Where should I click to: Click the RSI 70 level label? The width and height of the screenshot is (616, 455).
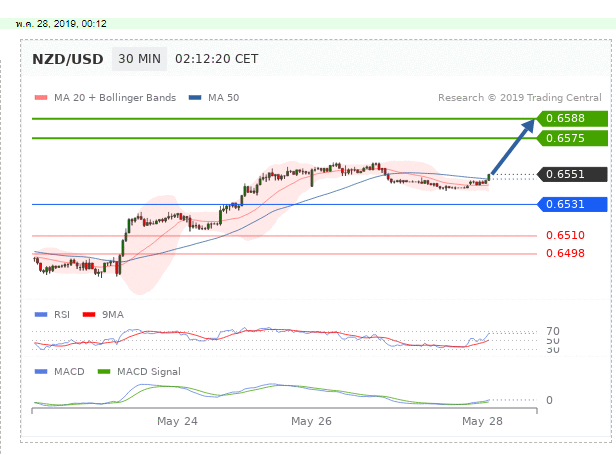tap(553, 331)
